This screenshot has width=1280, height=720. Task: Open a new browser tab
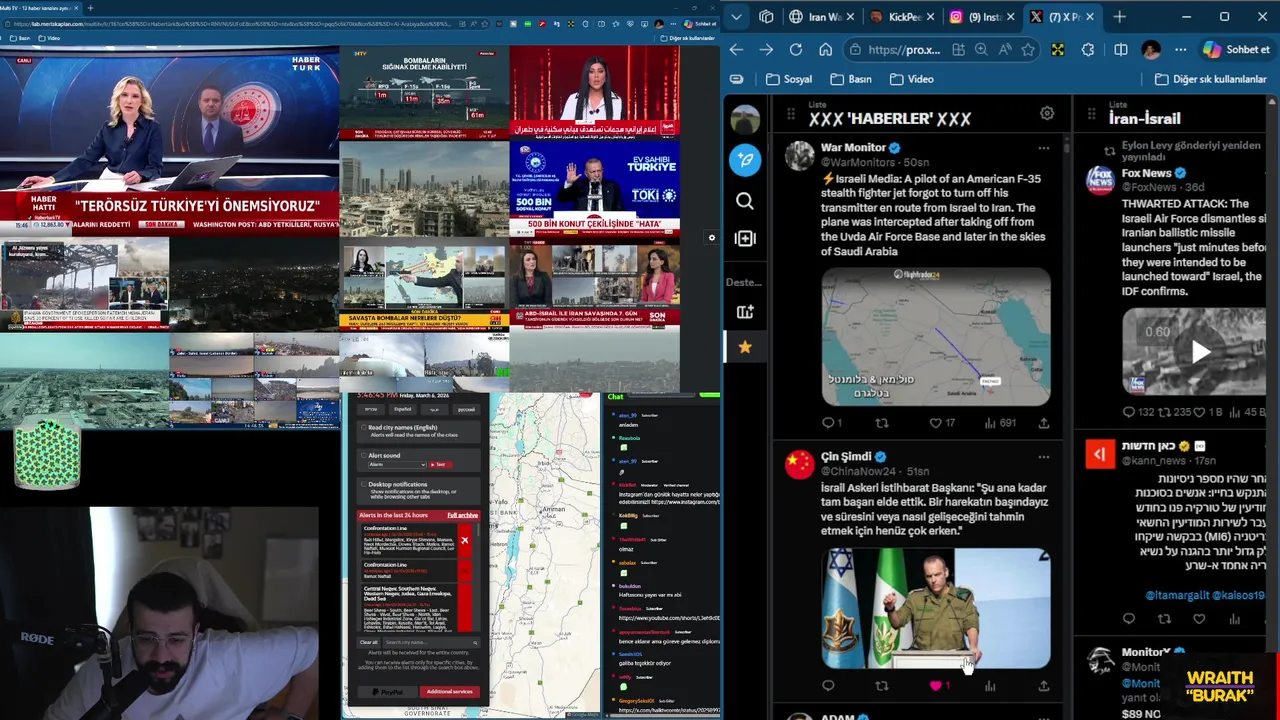(x=1120, y=16)
